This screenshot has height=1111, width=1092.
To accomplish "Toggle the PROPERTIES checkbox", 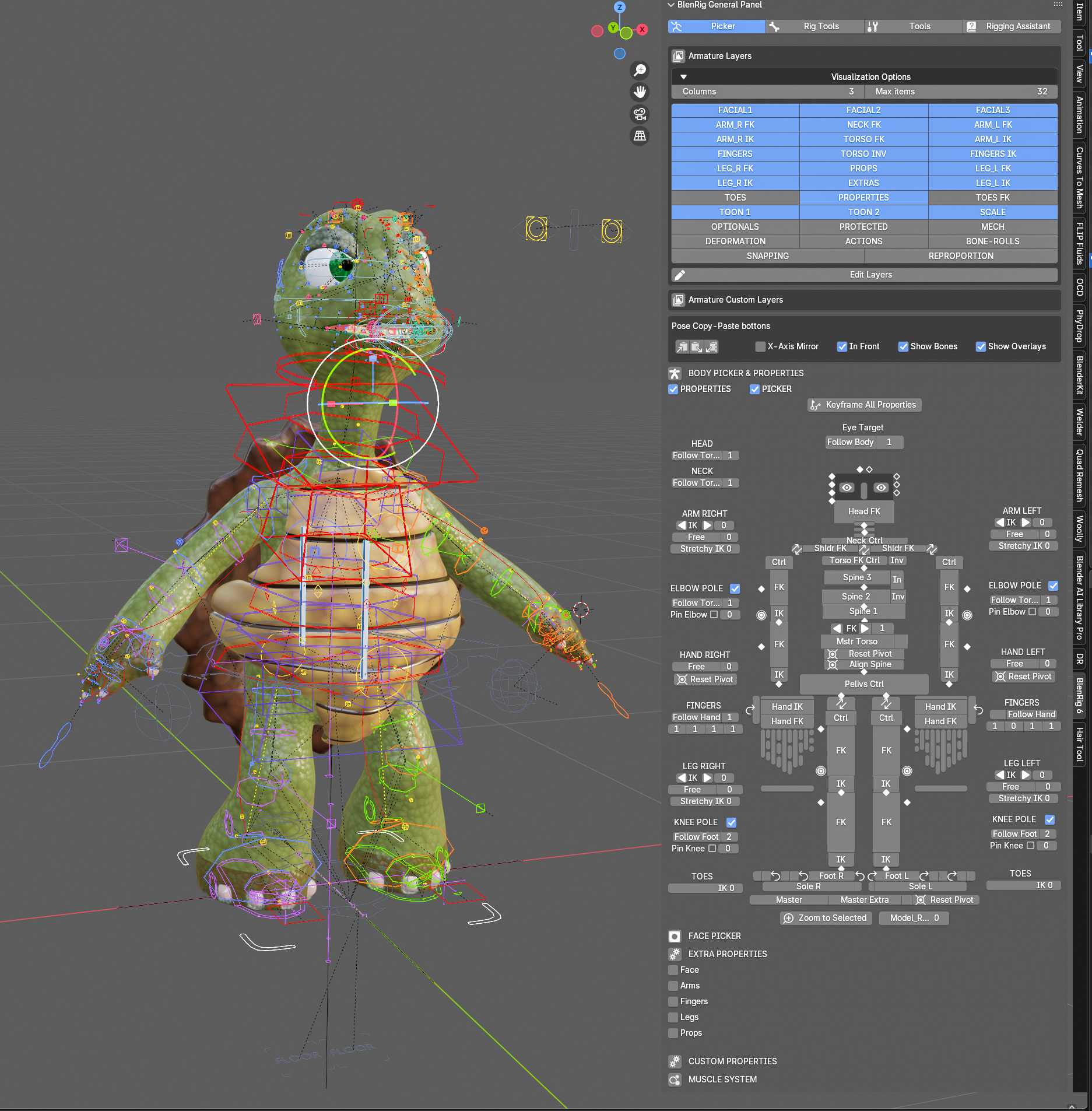I will pos(673,389).
